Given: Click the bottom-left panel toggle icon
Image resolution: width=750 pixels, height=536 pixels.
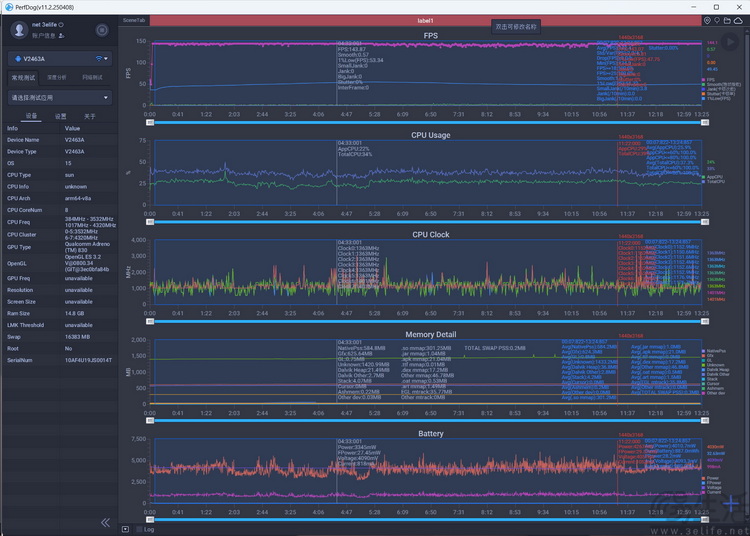Looking at the screenshot, I should point(125,529).
